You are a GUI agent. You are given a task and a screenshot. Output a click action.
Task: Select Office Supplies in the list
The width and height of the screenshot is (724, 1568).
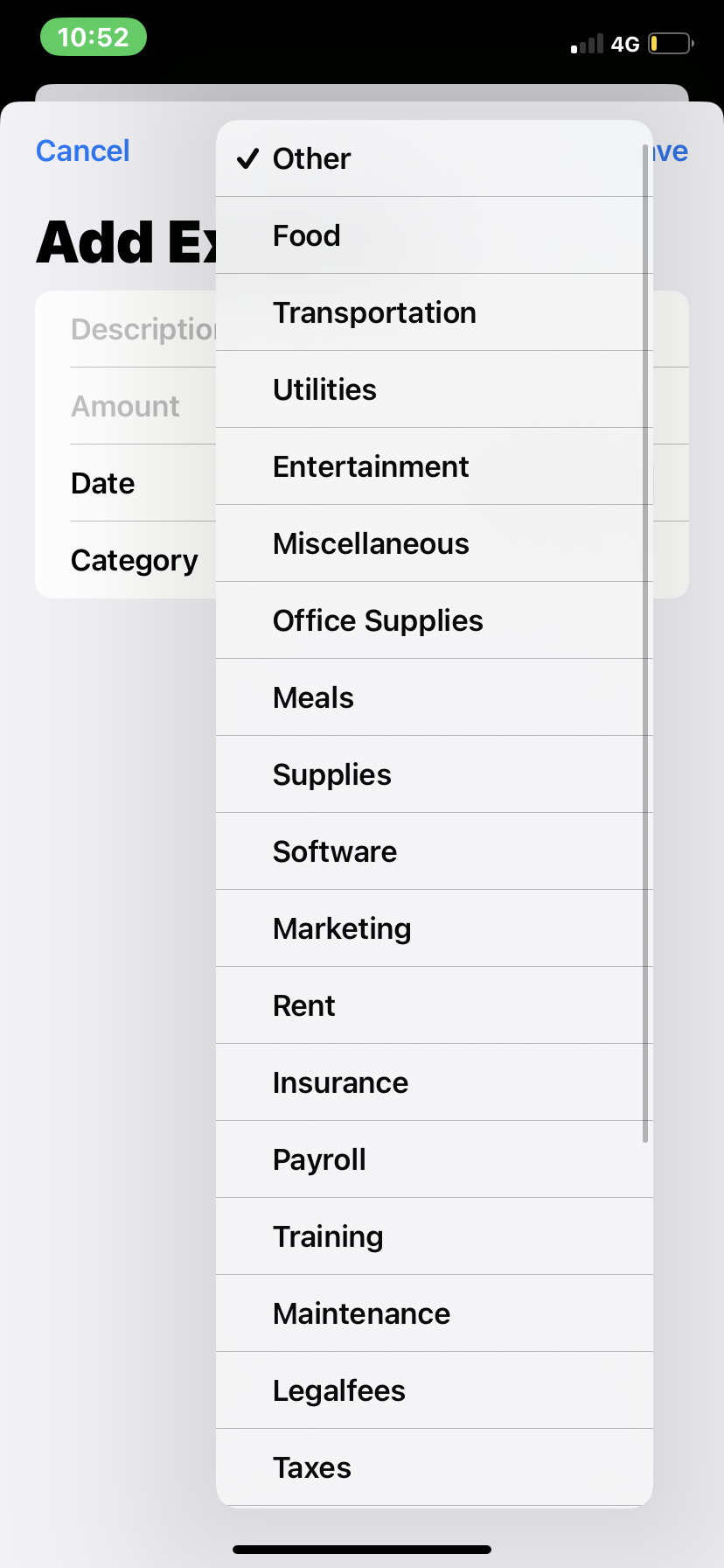(x=434, y=620)
